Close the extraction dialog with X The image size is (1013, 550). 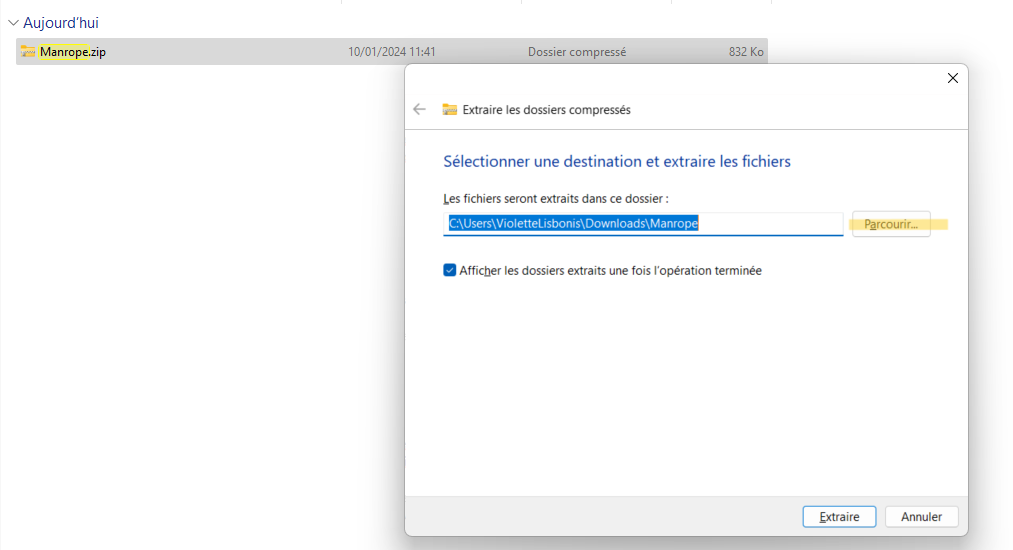(952, 78)
